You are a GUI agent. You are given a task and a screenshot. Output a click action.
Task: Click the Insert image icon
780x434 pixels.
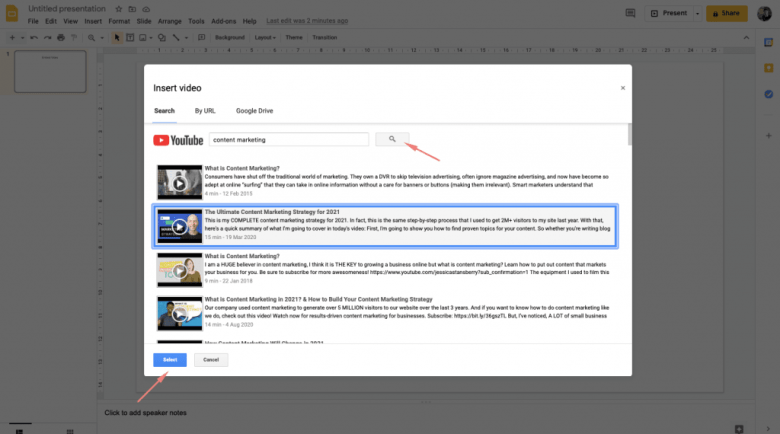point(143,37)
